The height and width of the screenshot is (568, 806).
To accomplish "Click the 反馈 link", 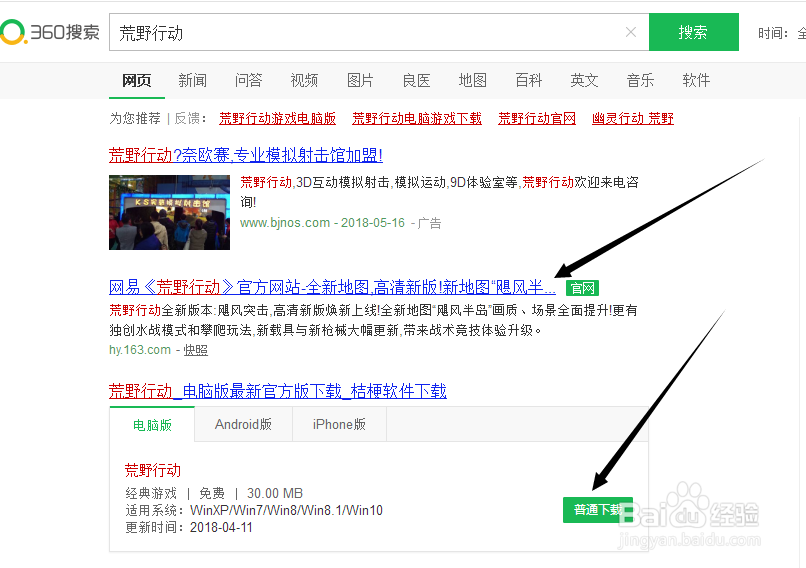I will [187, 119].
